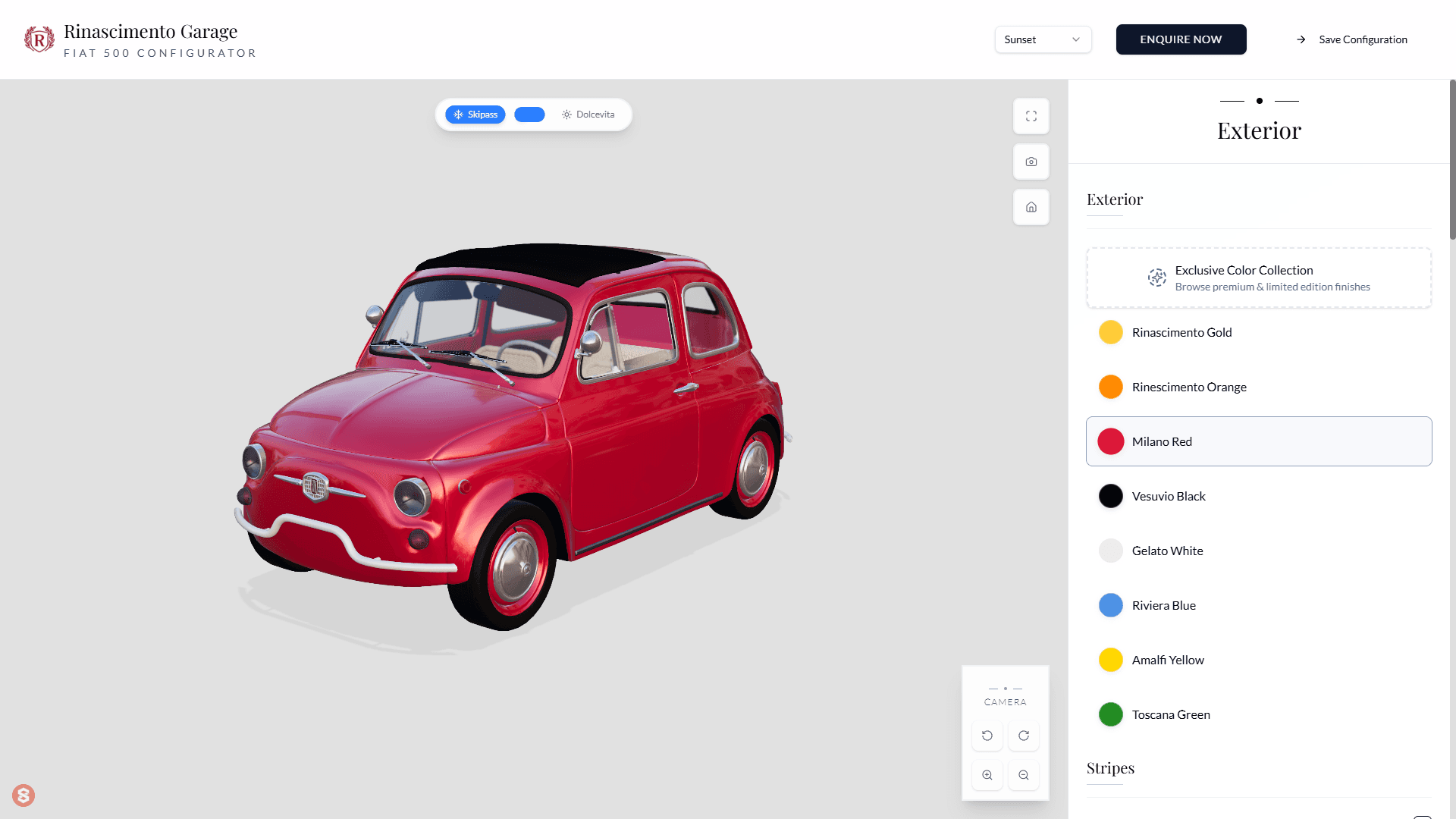Expand the Exclusive Color Collection panel

click(1259, 278)
